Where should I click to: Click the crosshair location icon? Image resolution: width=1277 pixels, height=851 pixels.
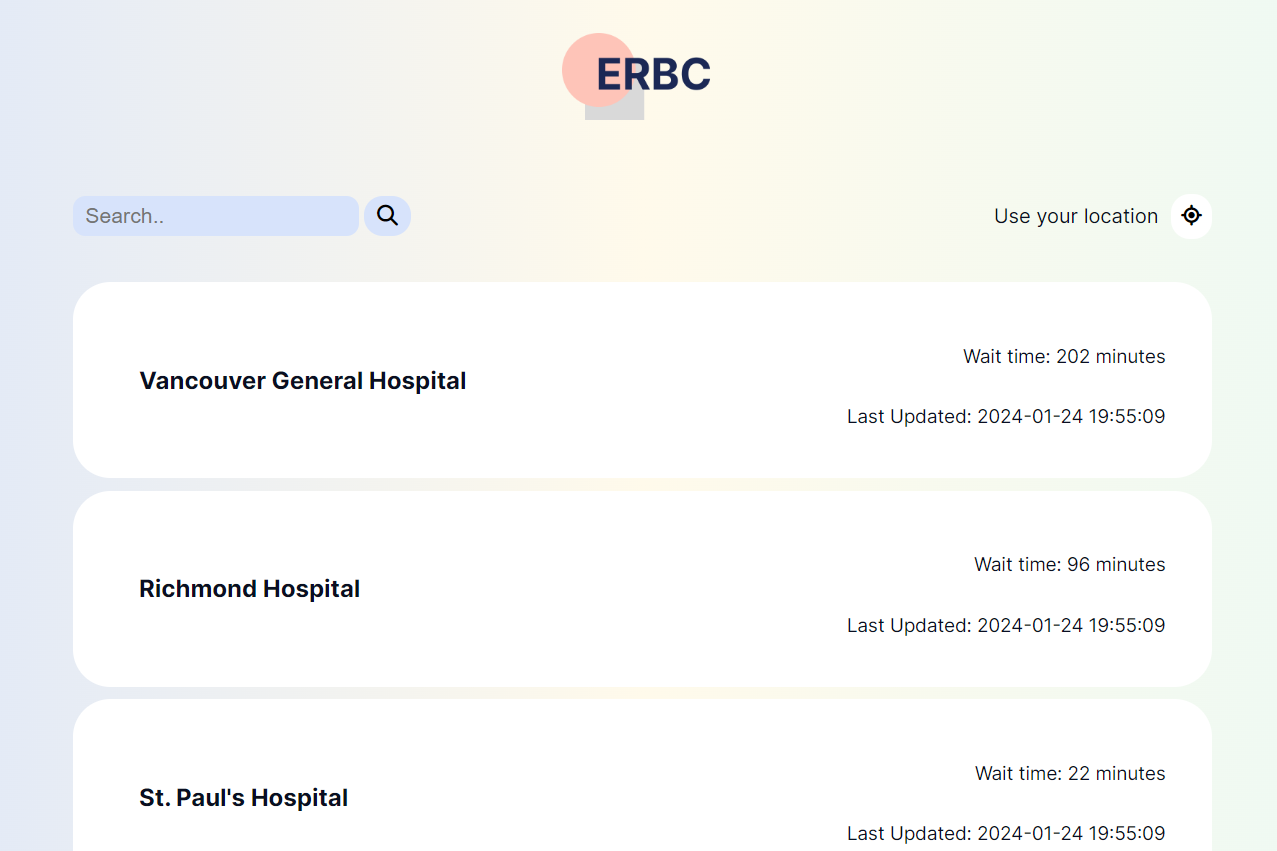click(x=1191, y=216)
